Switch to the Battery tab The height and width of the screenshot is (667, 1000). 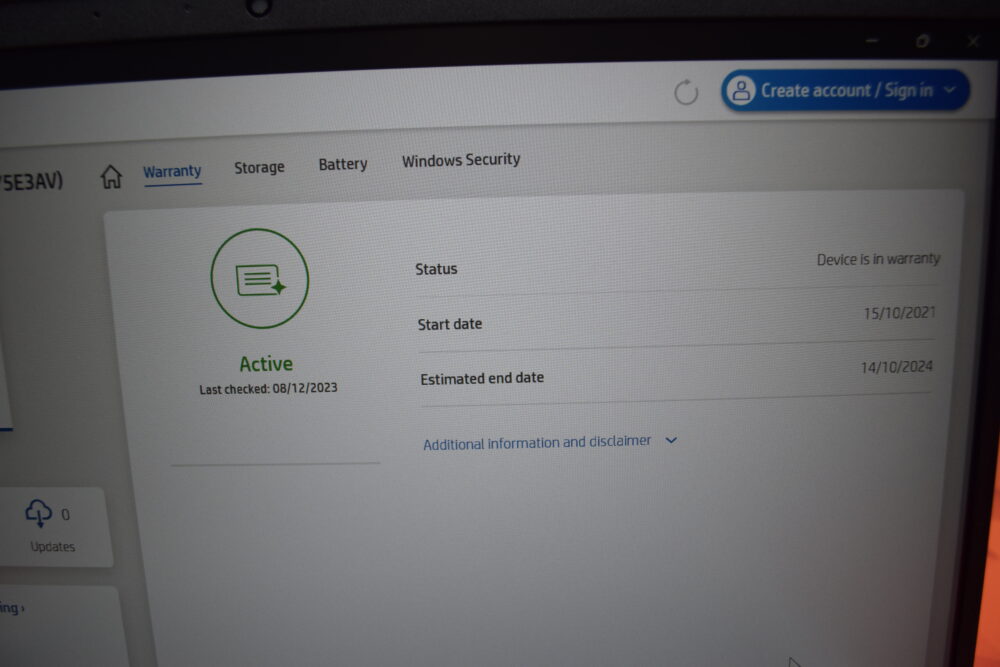click(x=343, y=165)
